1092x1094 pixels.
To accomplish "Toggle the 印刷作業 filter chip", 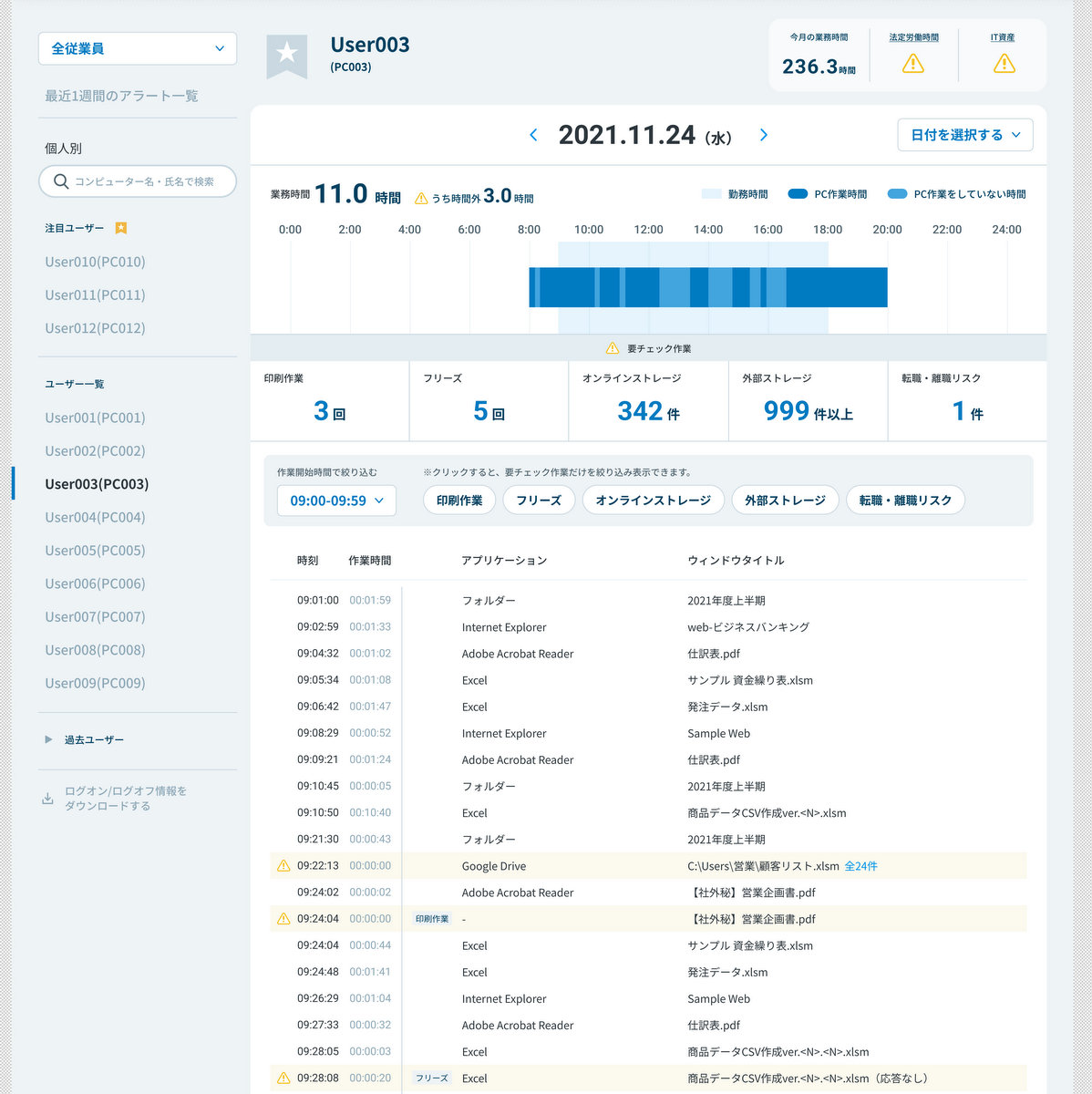I will coord(459,501).
